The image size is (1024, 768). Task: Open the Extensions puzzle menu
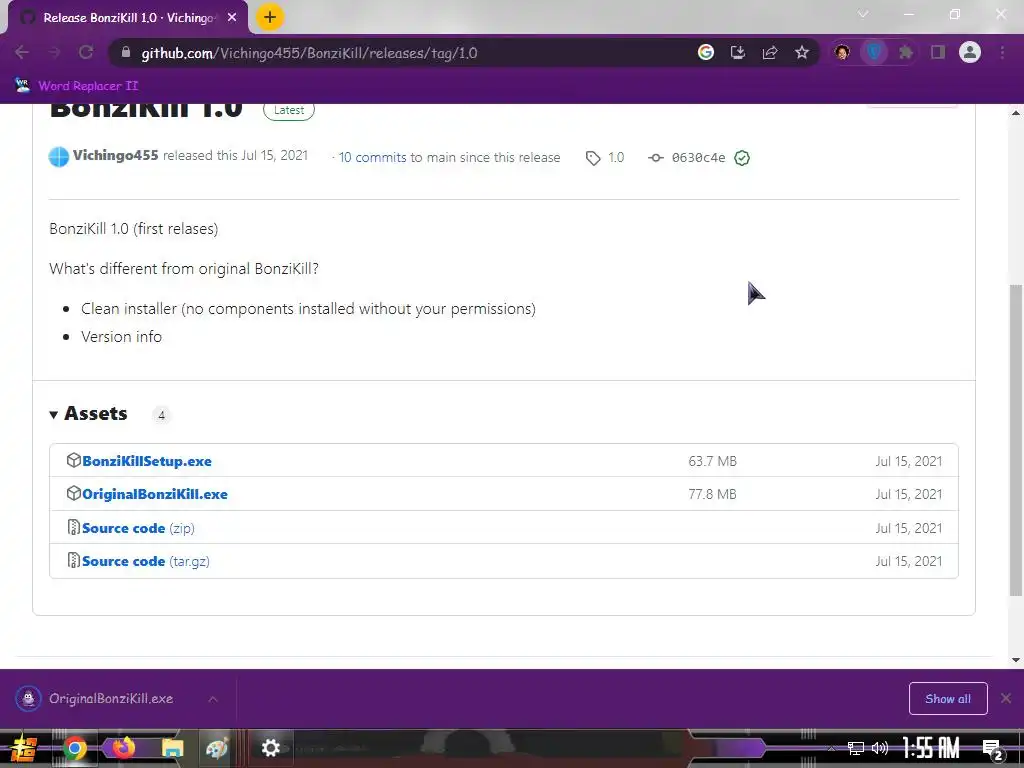906,52
